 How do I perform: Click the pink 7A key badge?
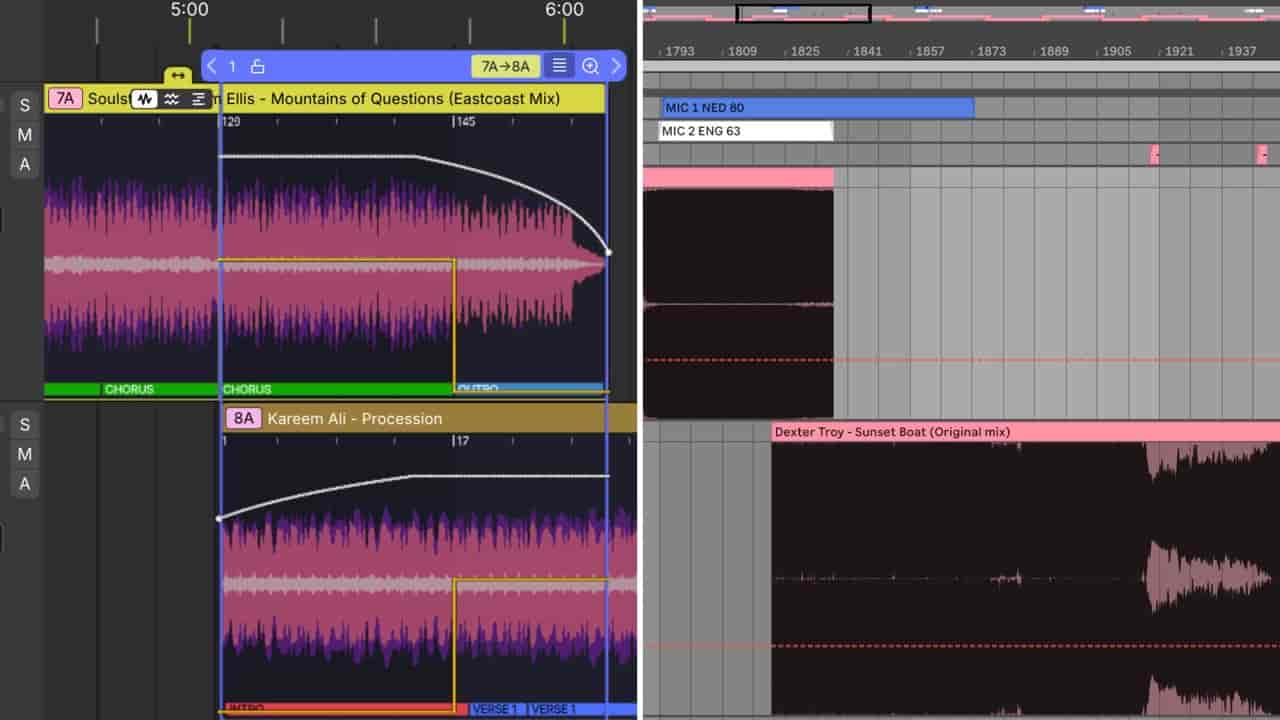click(65, 98)
